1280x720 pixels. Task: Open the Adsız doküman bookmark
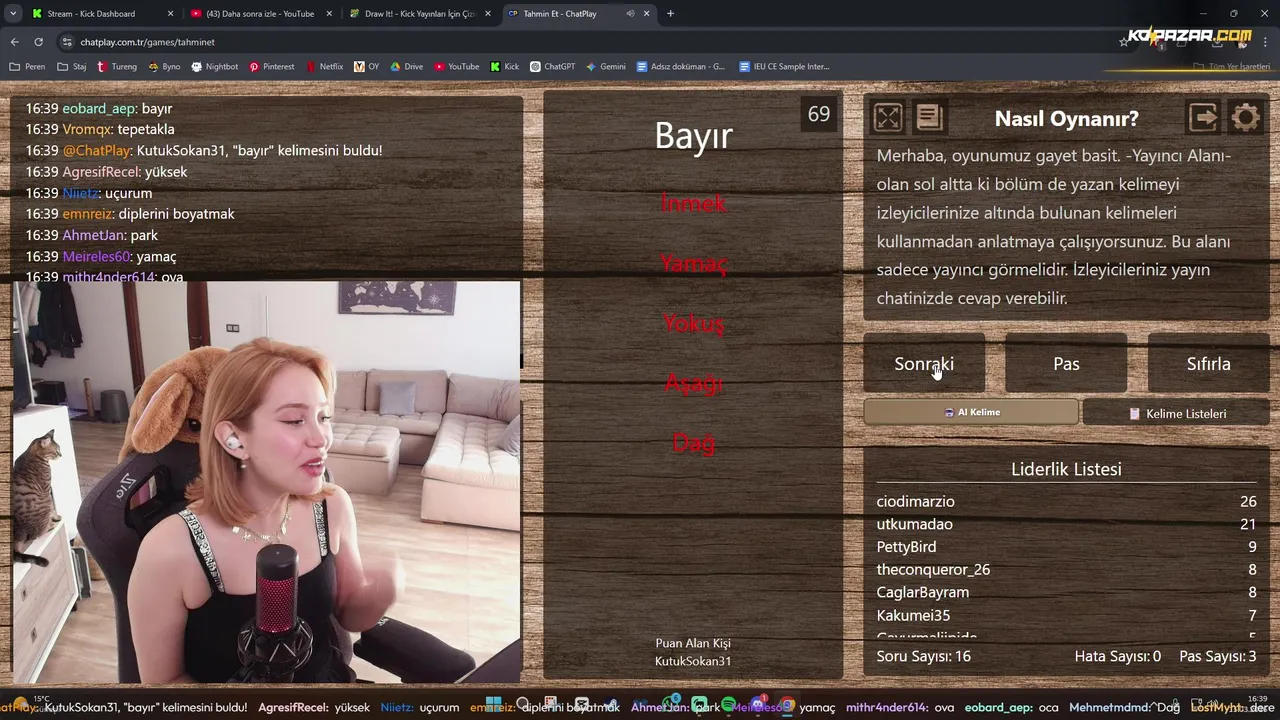pos(681,67)
